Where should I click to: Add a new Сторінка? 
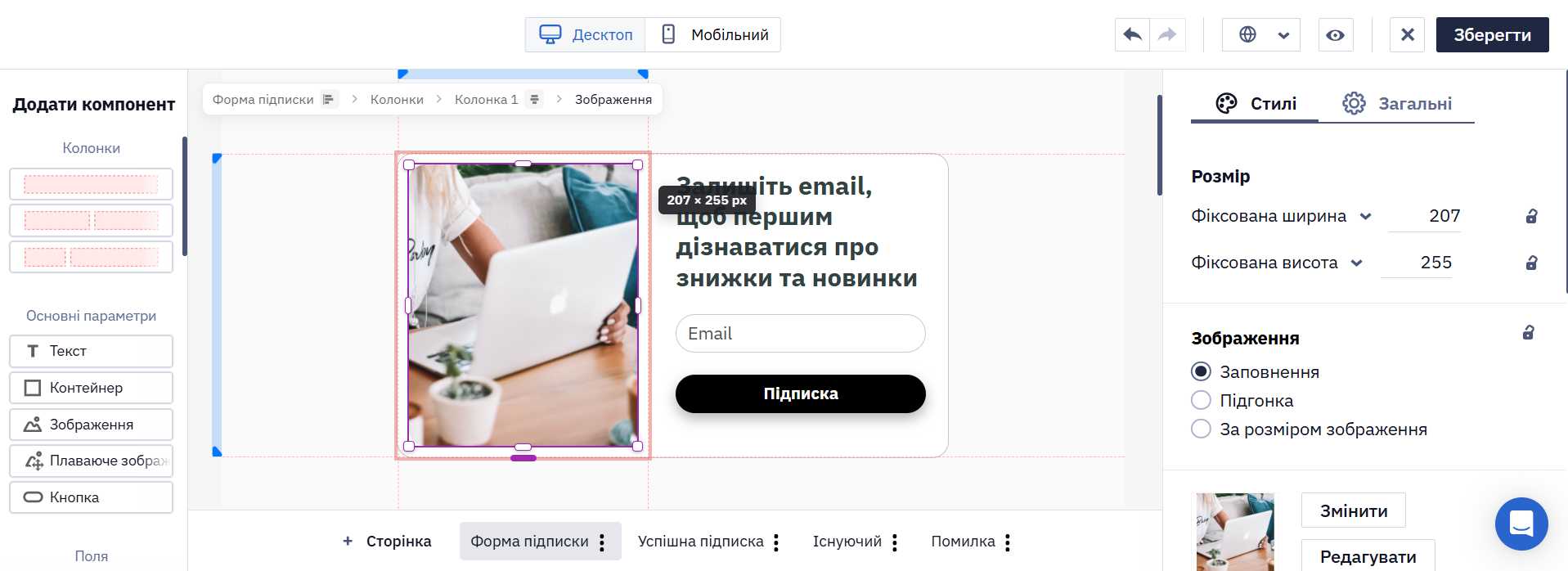tap(387, 542)
